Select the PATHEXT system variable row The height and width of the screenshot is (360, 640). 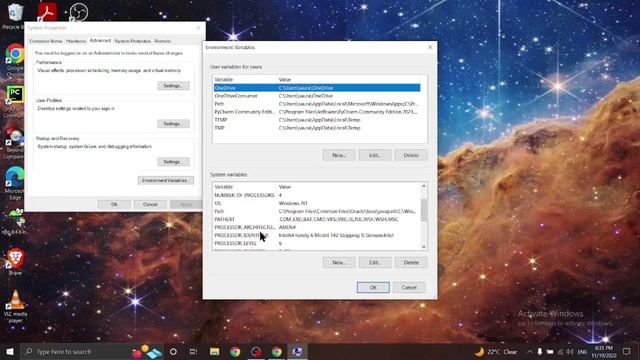click(317, 219)
